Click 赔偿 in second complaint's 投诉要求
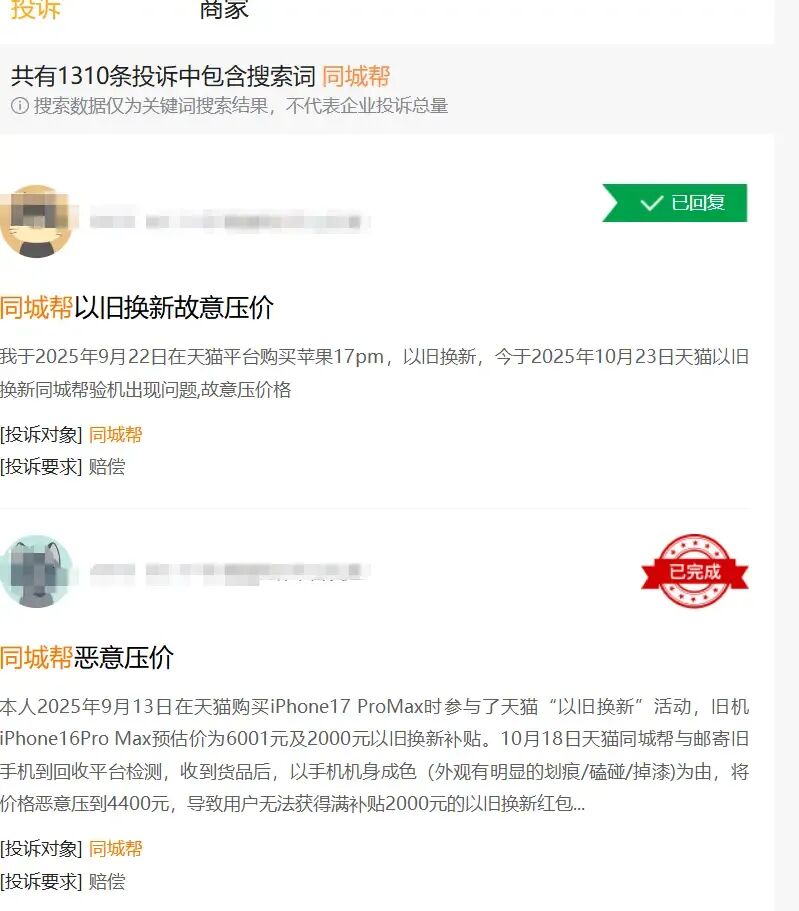 pyautogui.click(x=107, y=882)
